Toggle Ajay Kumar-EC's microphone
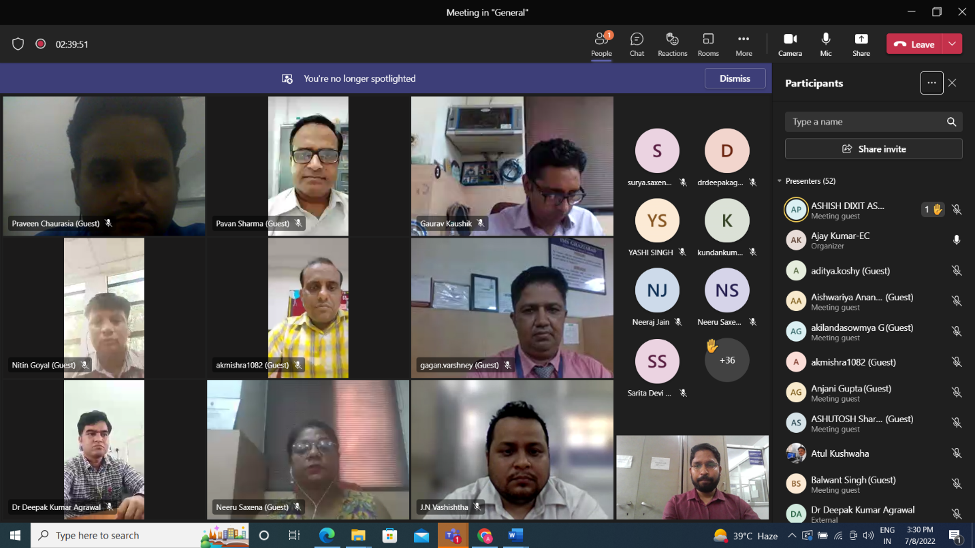 [x=956, y=240]
